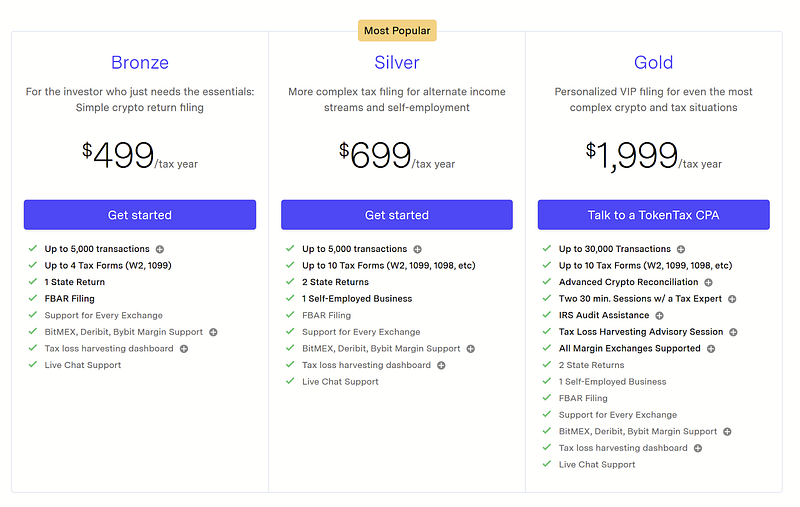Open plus icon next to Bronze BitMEX Margin Support
The height and width of the screenshot is (507, 800).
pos(213,332)
